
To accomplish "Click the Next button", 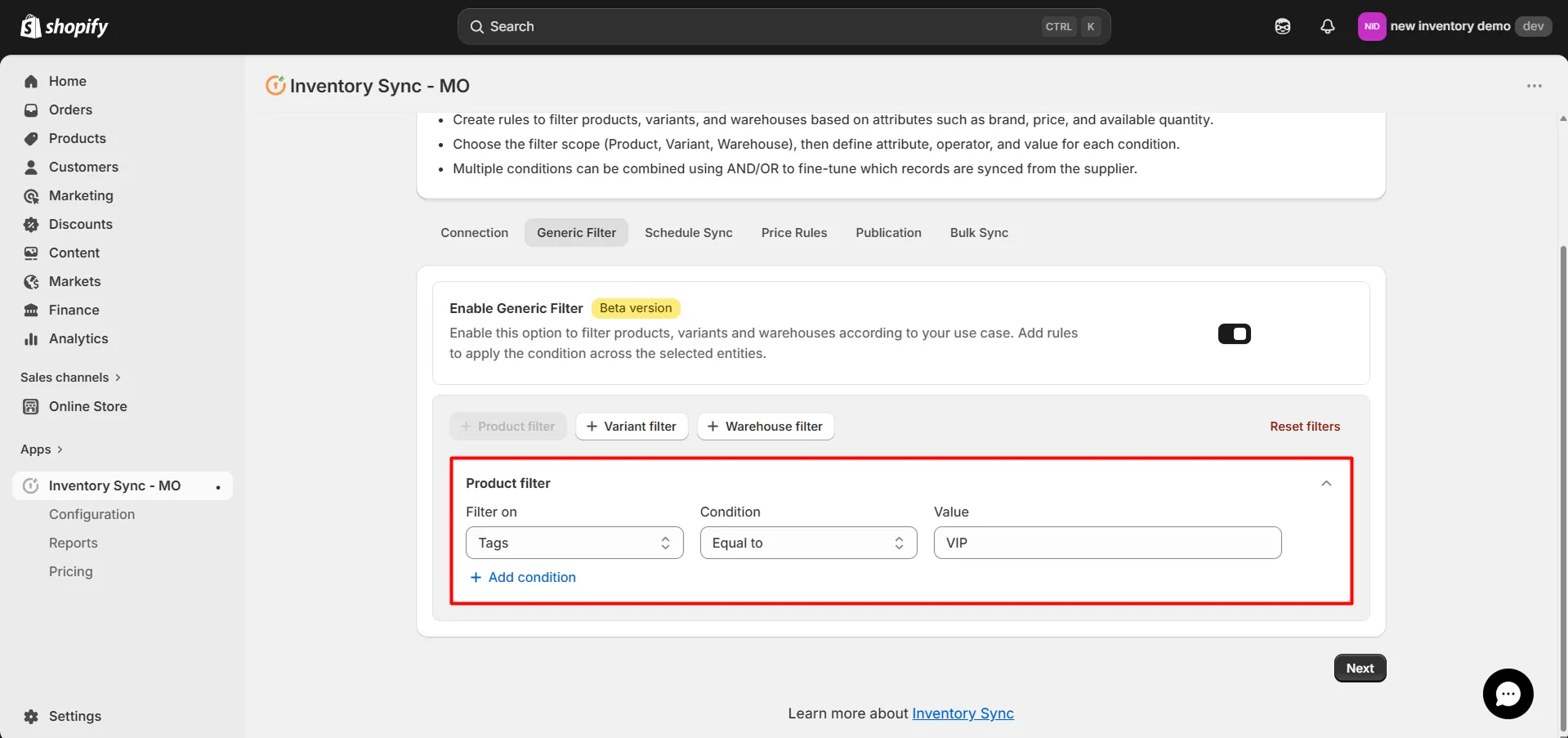I will [1359, 668].
